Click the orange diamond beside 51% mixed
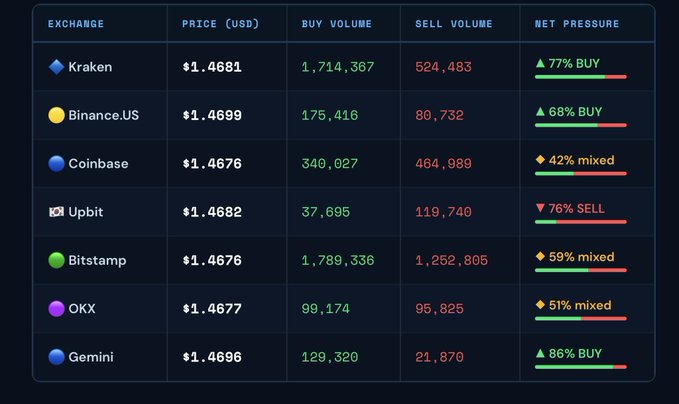679x404 pixels. click(540, 305)
